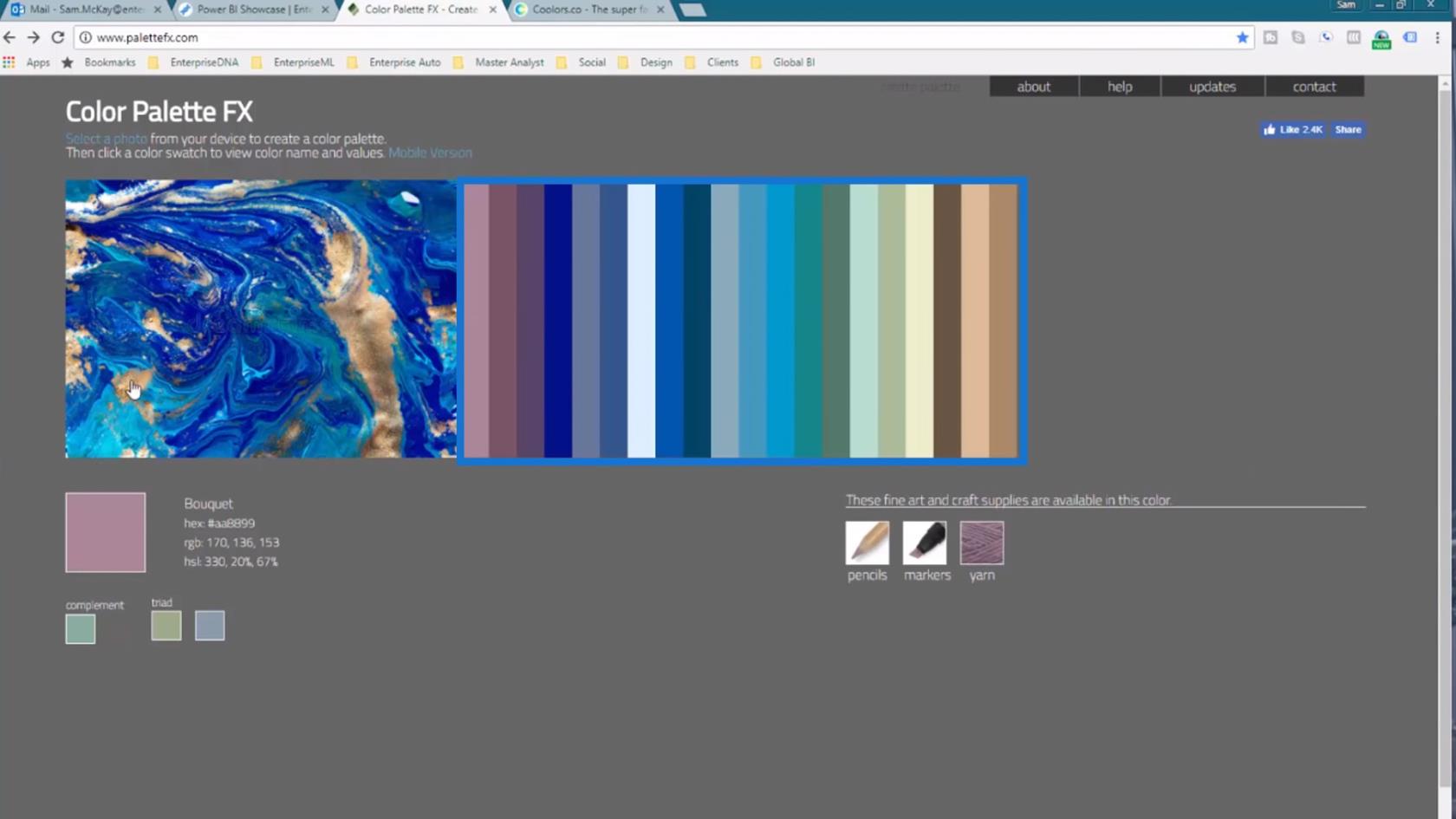Open Chrome's three-dot menu
This screenshot has height=819, width=1456.
tap(1437, 37)
